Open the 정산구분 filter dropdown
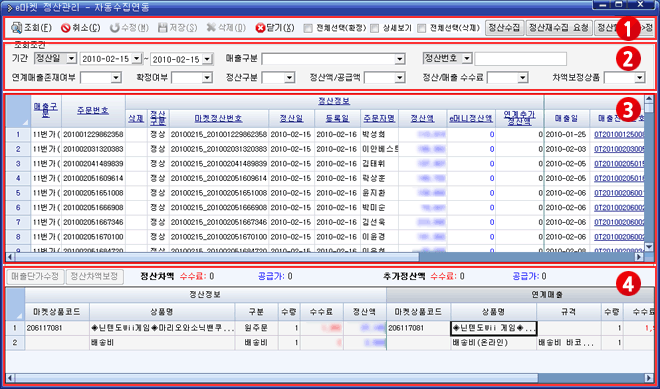Viewport: 660px width, 389px height. pyautogui.click(x=289, y=77)
